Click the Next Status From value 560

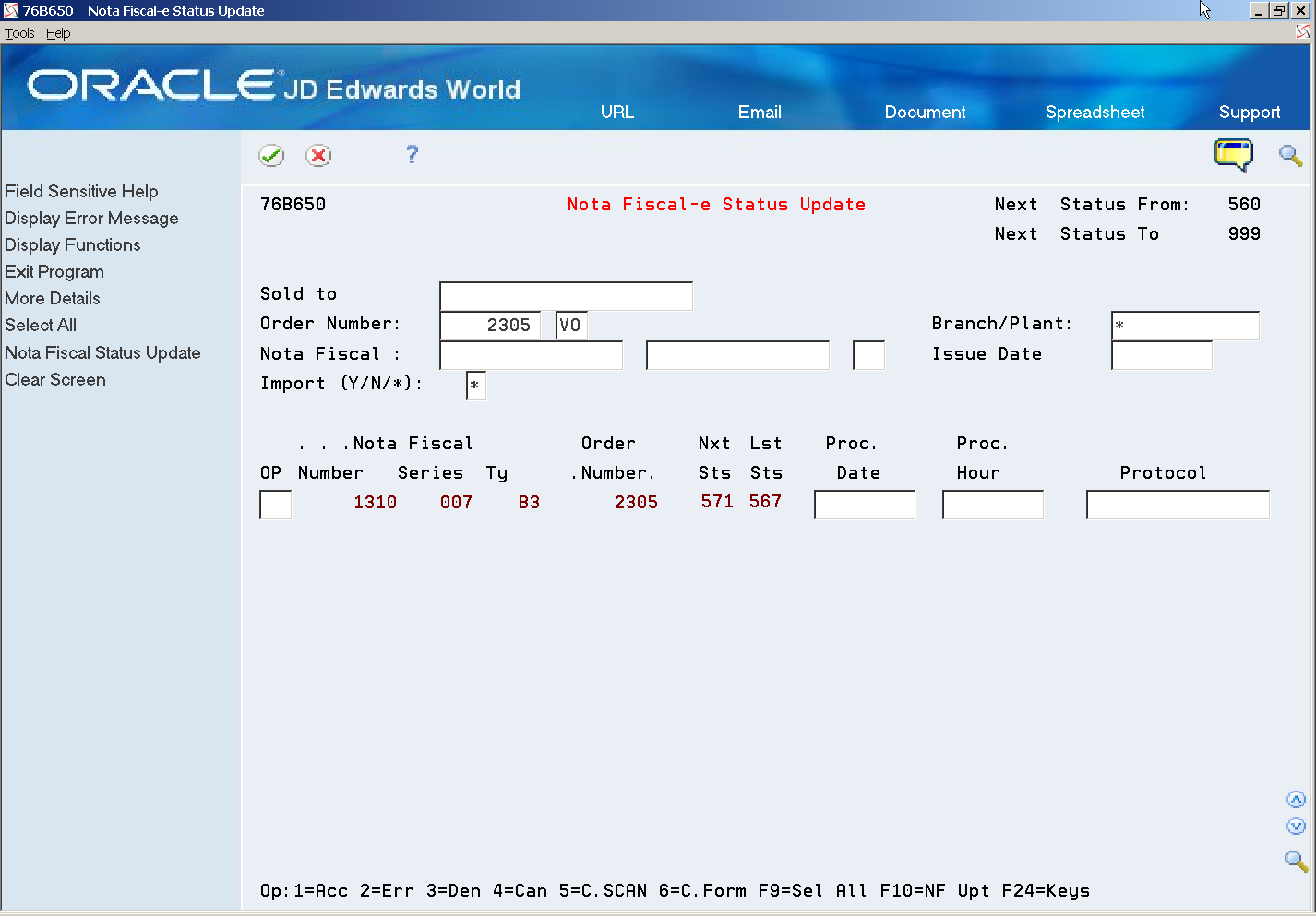pos(1244,204)
